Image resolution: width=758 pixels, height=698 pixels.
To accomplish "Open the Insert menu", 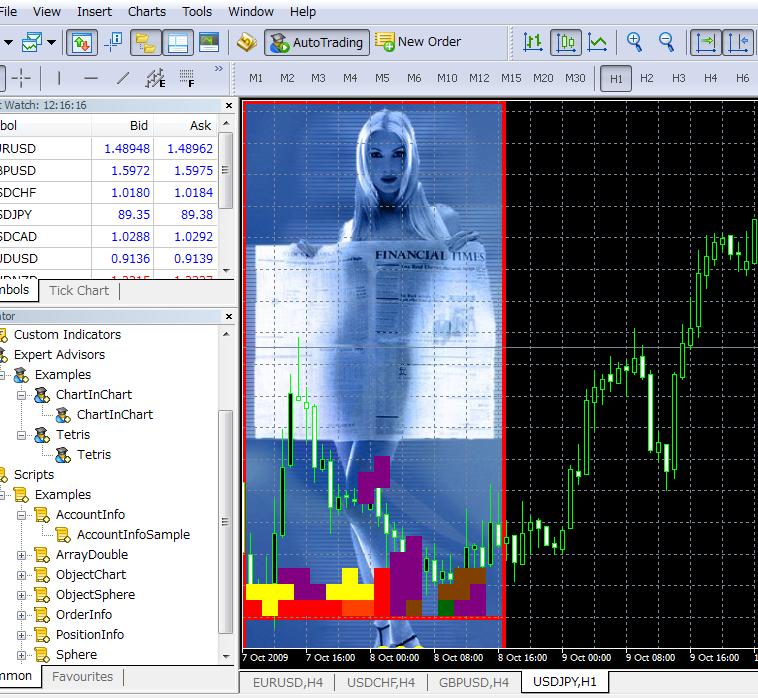I will tap(94, 12).
